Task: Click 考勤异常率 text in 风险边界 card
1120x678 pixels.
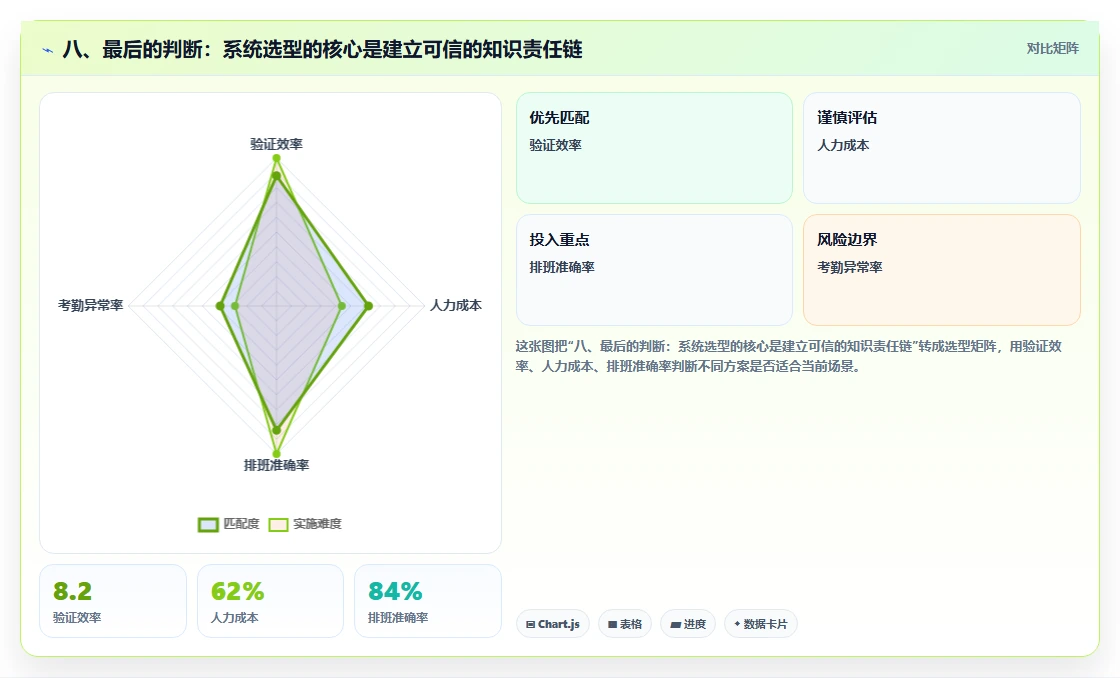Action: [850, 267]
